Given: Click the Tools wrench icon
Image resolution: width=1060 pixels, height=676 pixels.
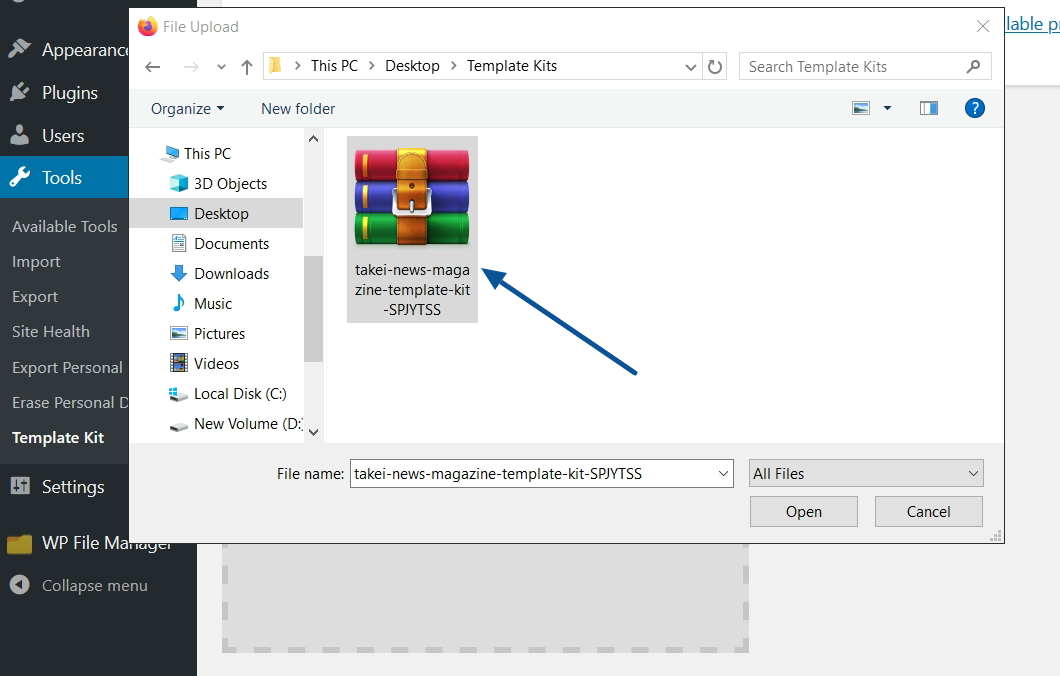Looking at the screenshot, I should tap(20, 177).
